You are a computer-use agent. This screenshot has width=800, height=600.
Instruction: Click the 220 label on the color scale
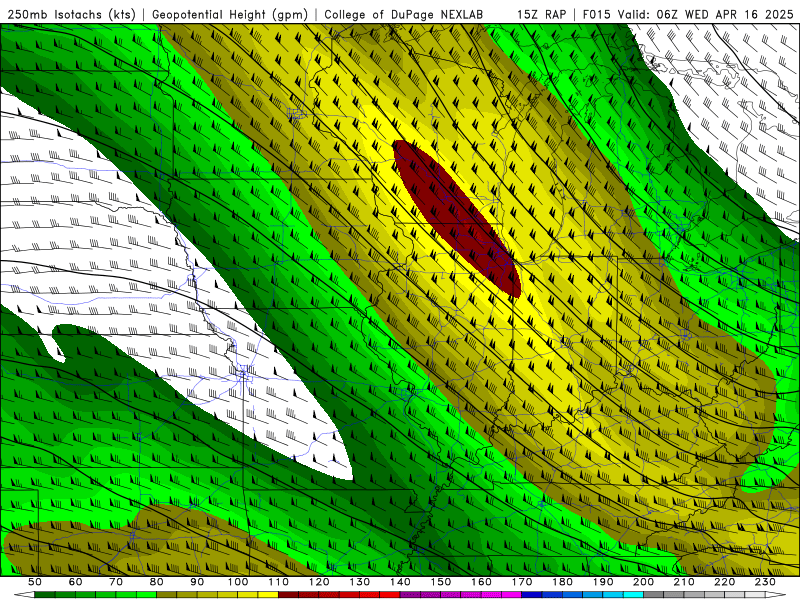(x=724, y=582)
